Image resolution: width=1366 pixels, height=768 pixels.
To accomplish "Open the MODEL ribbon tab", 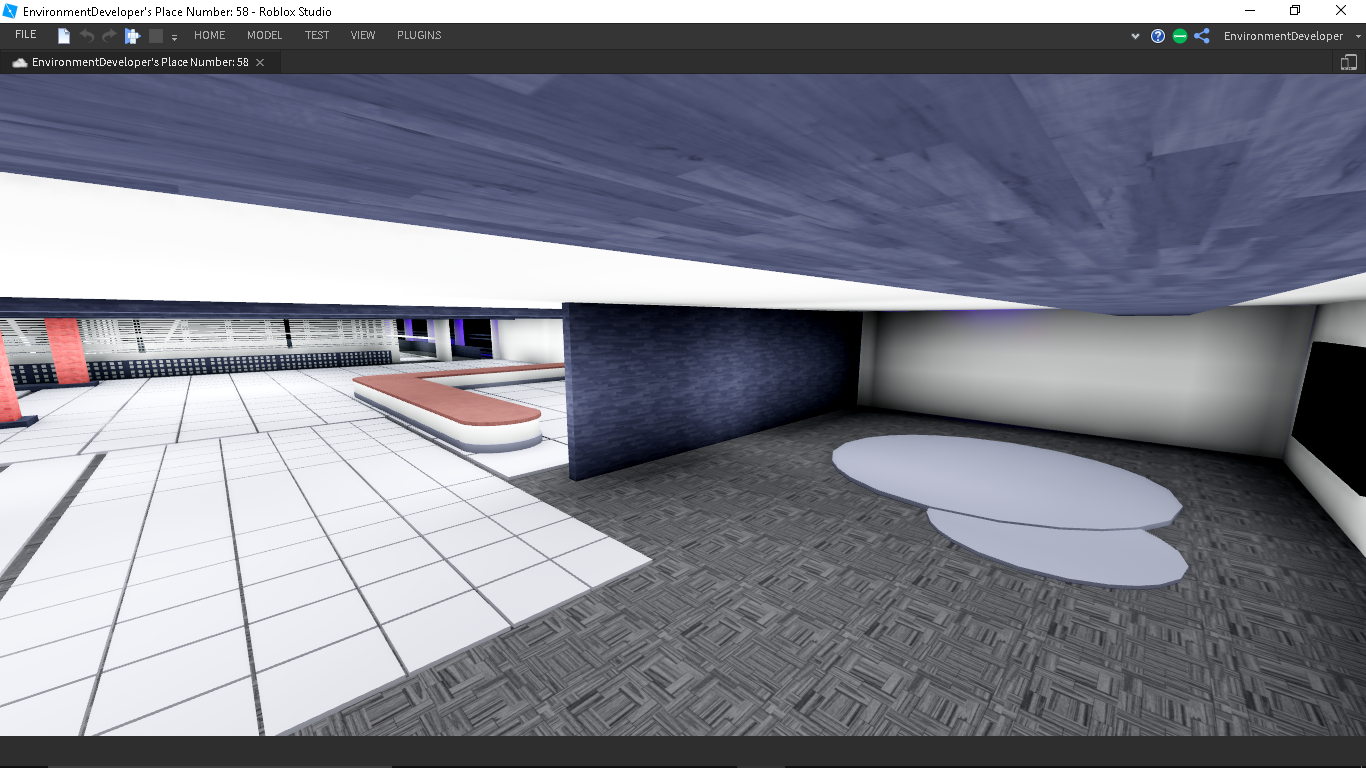I will pyautogui.click(x=265, y=35).
